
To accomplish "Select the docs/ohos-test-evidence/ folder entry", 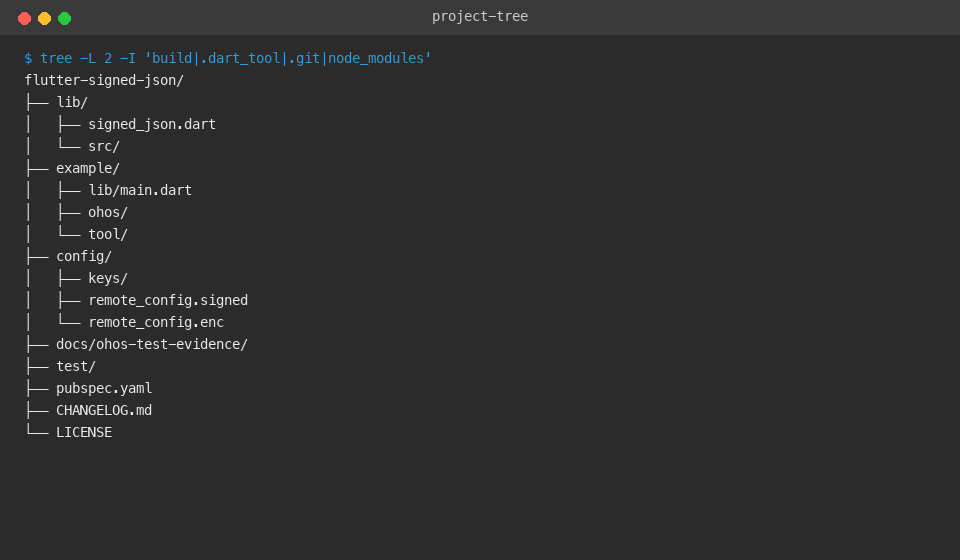I will pyautogui.click(x=152, y=345).
